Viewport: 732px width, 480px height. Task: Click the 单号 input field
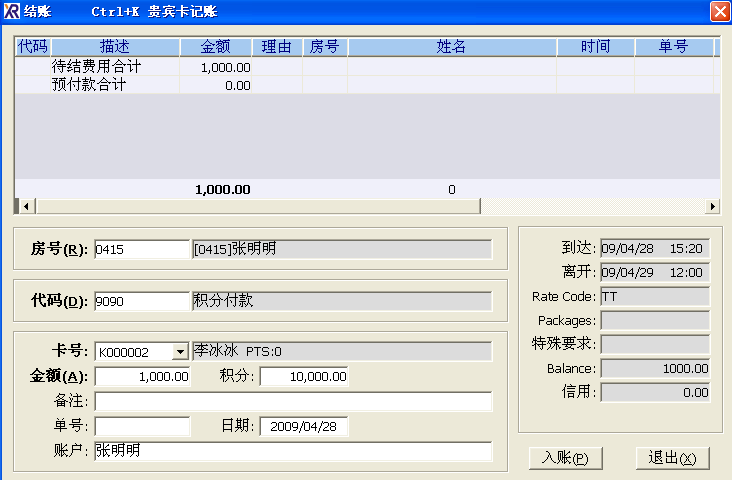[142, 426]
